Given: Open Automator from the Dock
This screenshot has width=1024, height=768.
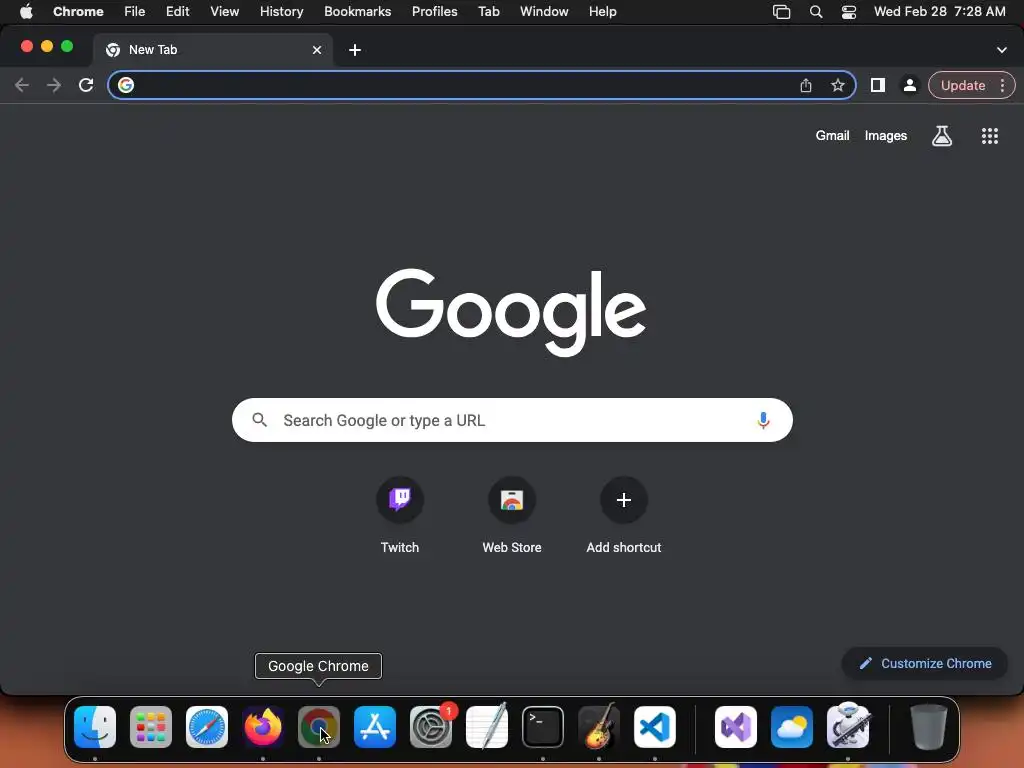Looking at the screenshot, I should point(848,727).
